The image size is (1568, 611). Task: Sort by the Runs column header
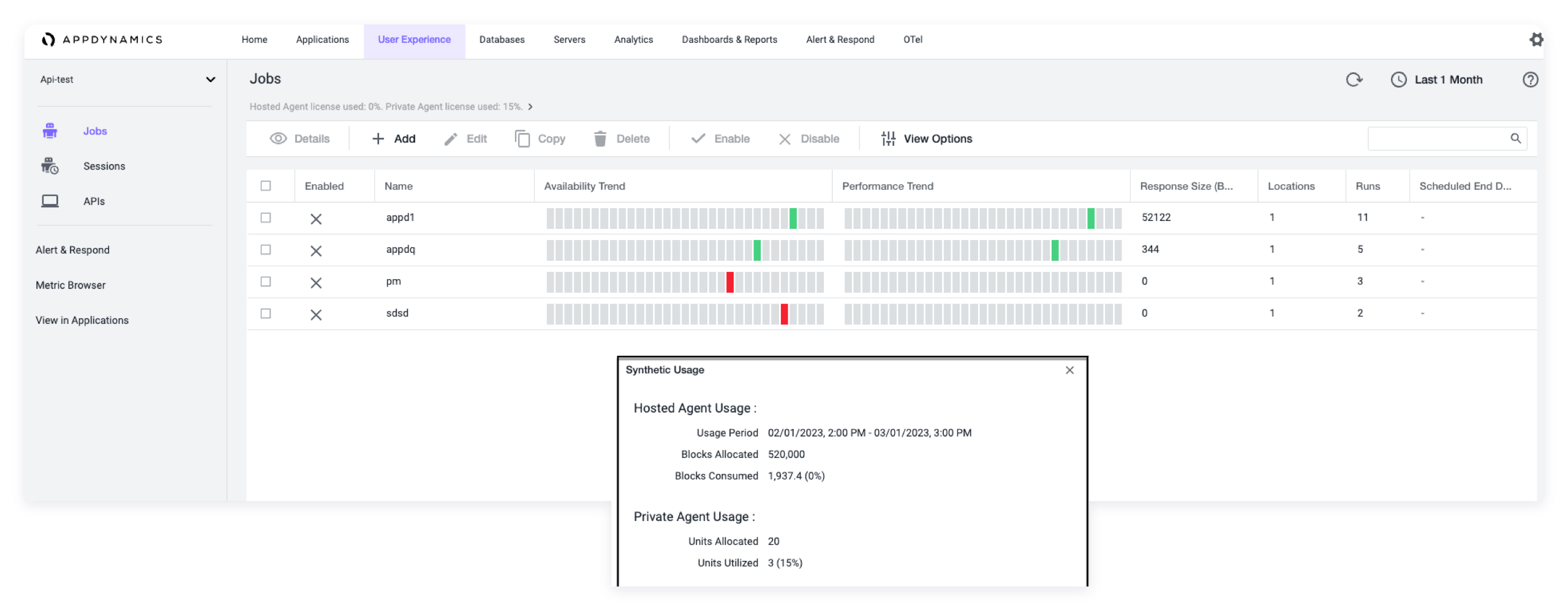[x=1368, y=186]
